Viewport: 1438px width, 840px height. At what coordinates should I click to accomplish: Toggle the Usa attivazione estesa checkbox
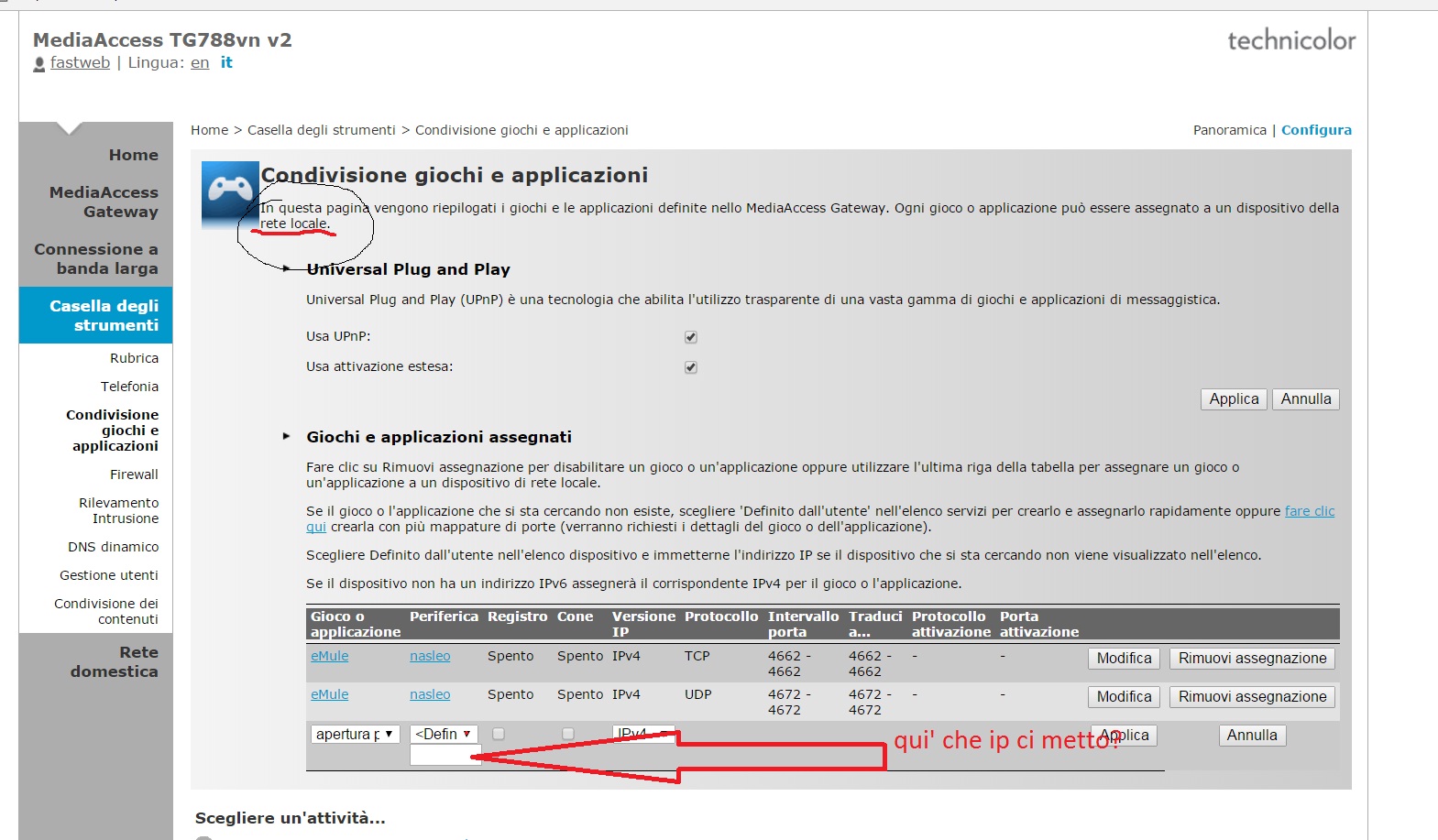pos(691,367)
